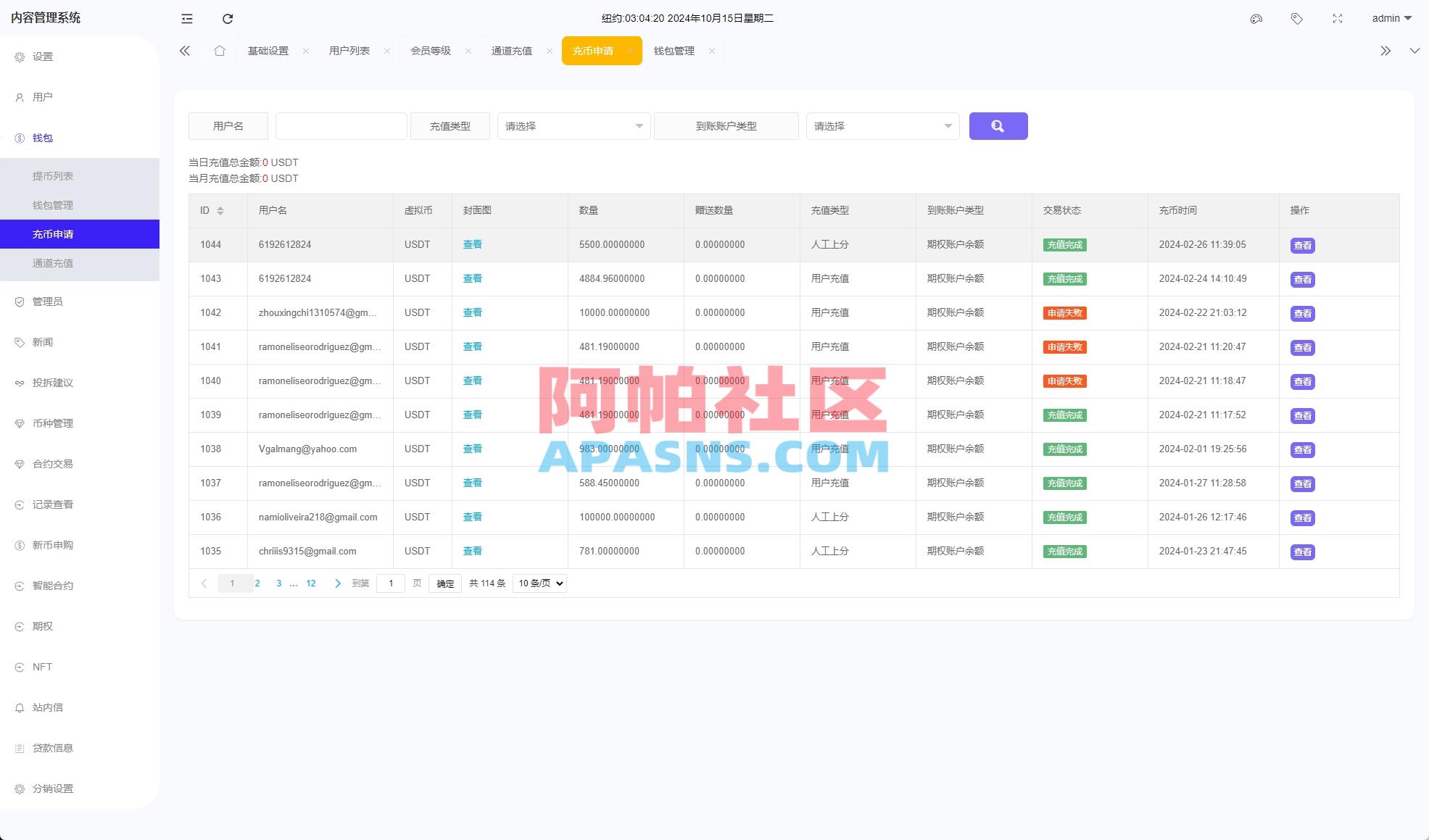Viewport: 1429px width, 840px height.
Task: Open the theme palette icon
Action: tap(1256, 19)
